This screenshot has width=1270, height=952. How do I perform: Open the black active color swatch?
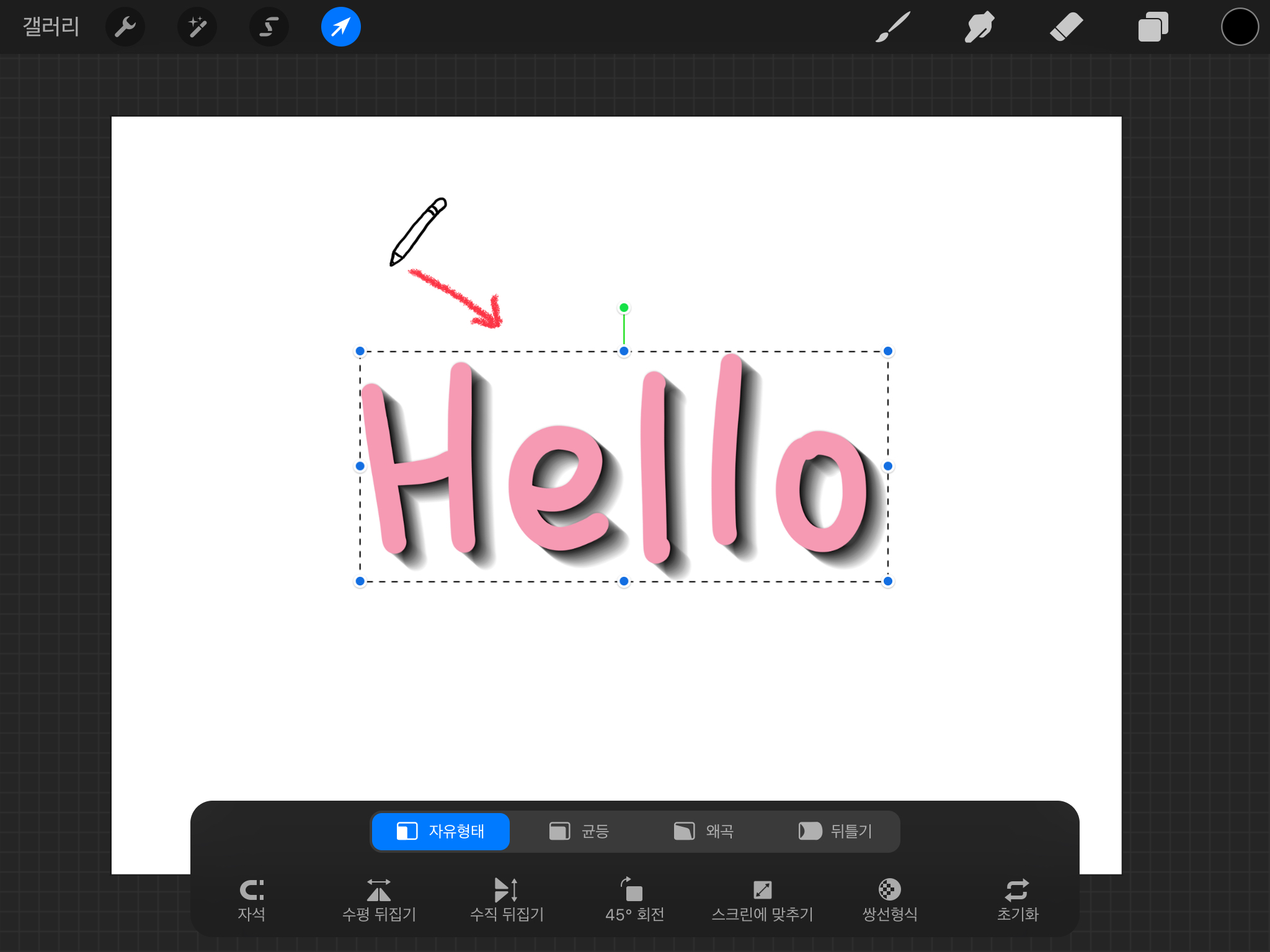pyautogui.click(x=1240, y=27)
